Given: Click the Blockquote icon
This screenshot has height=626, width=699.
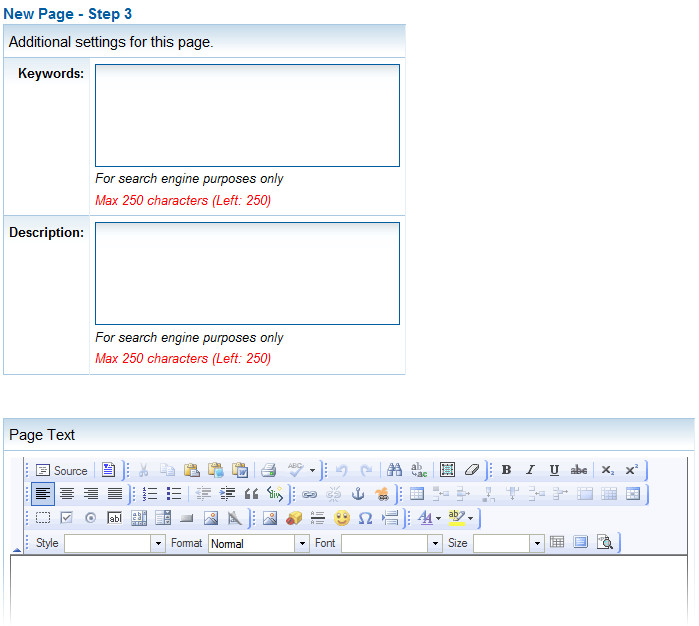Looking at the screenshot, I should (251, 494).
